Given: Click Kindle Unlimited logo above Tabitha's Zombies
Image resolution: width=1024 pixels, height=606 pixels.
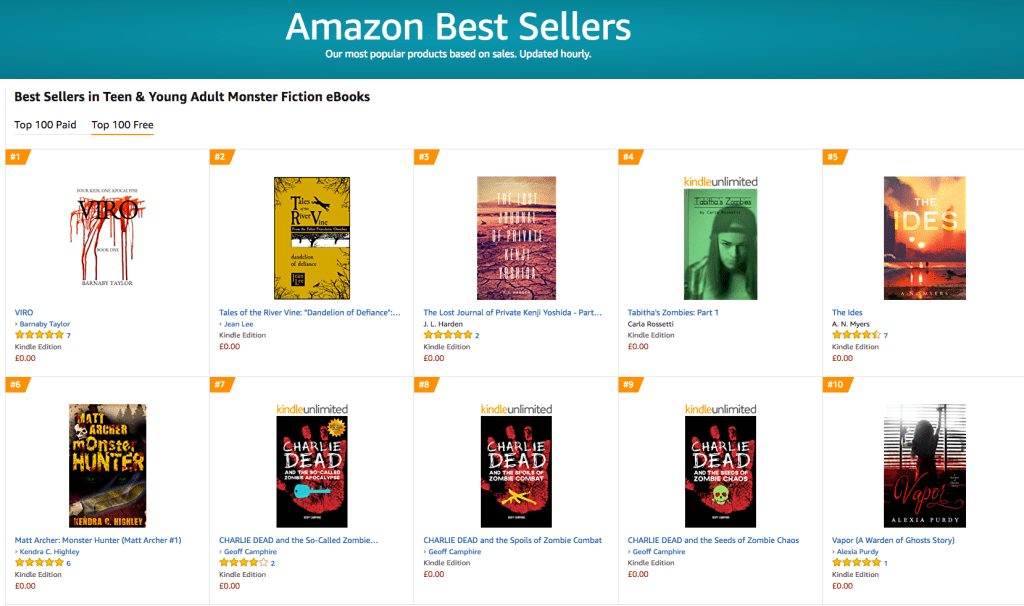Looking at the screenshot, I should [720, 181].
